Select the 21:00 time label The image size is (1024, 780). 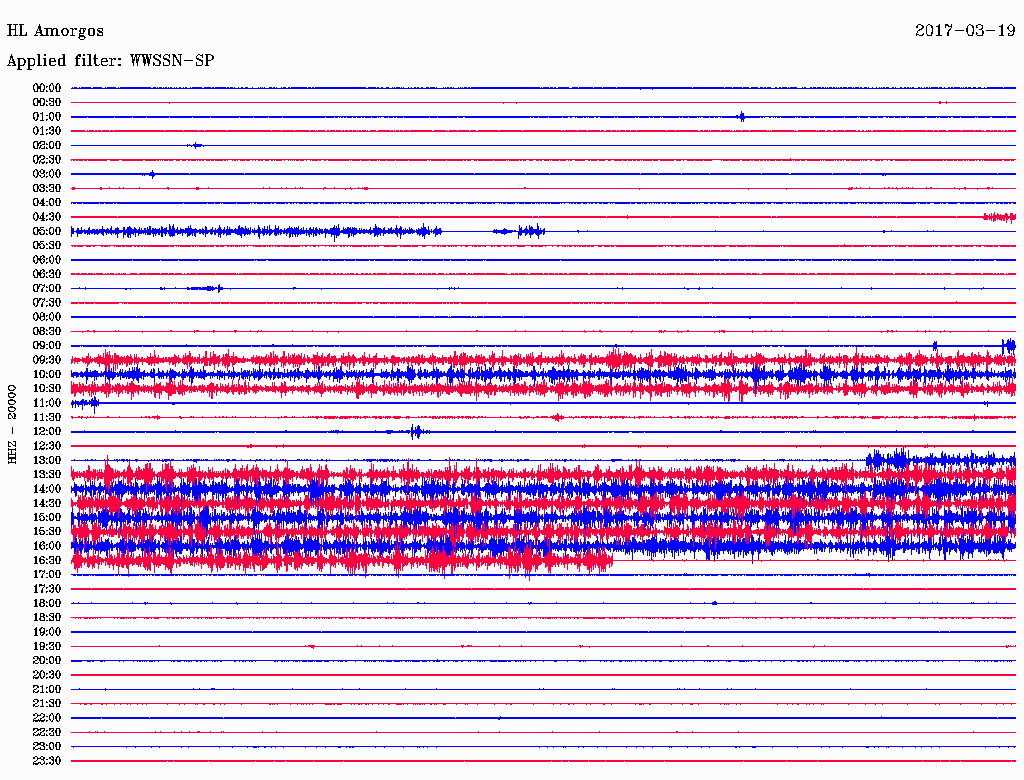(x=47, y=689)
